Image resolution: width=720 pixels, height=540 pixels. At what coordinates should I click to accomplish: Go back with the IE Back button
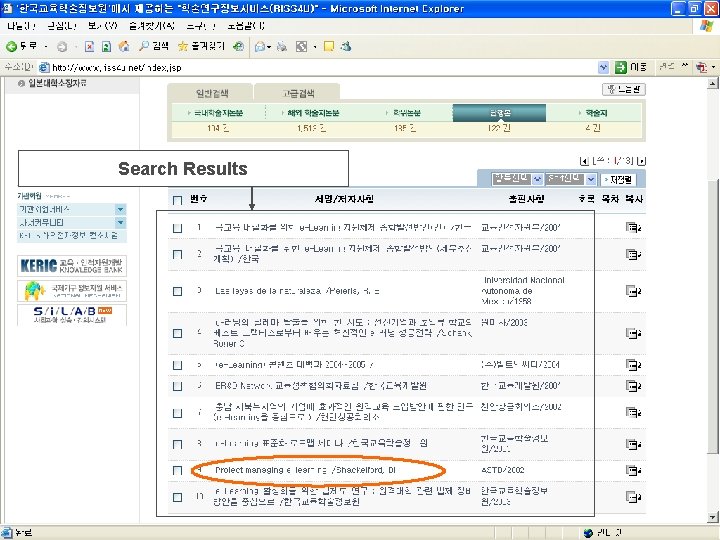pyautogui.click(x=22, y=46)
